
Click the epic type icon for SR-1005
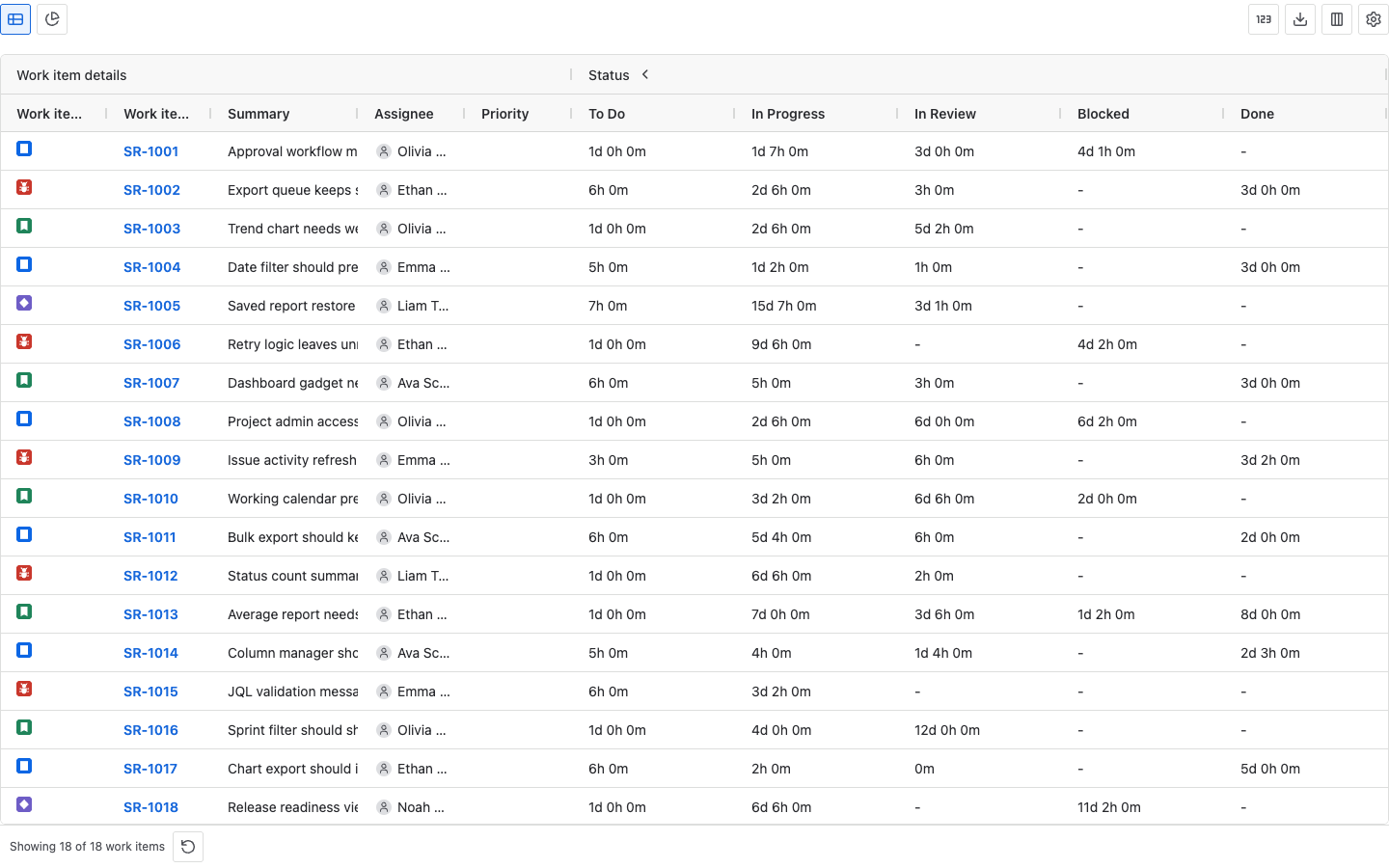(24, 303)
